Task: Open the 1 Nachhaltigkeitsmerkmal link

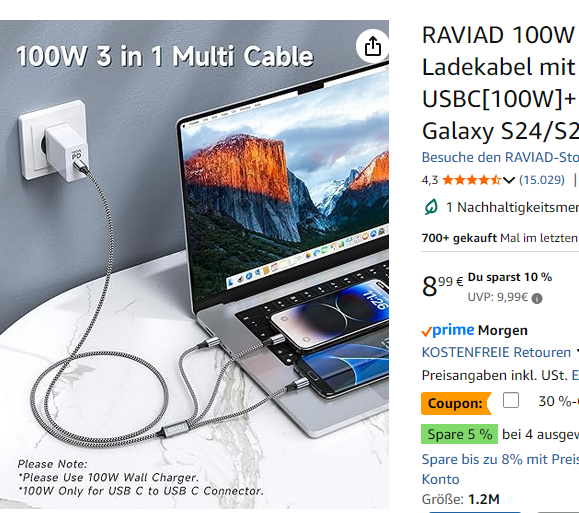Action: click(513, 208)
